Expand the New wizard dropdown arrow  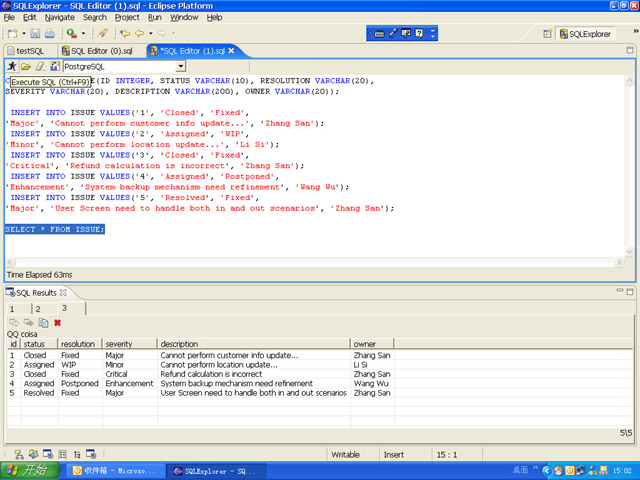[24, 33]
